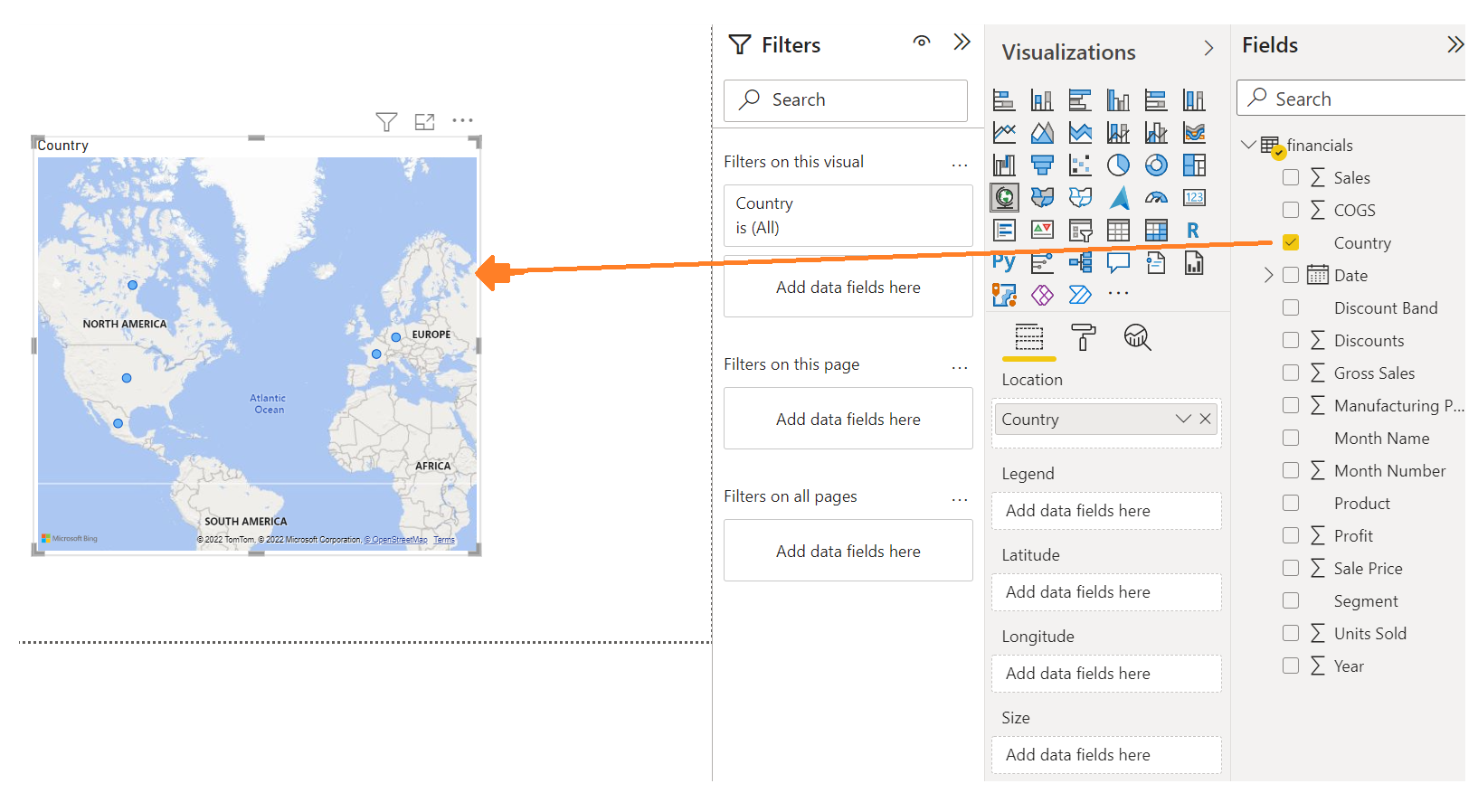Expand the Date hierarchy chevron
Image resolution: width=1478 pixels, height=812 pixels.
coord(1268,275)
